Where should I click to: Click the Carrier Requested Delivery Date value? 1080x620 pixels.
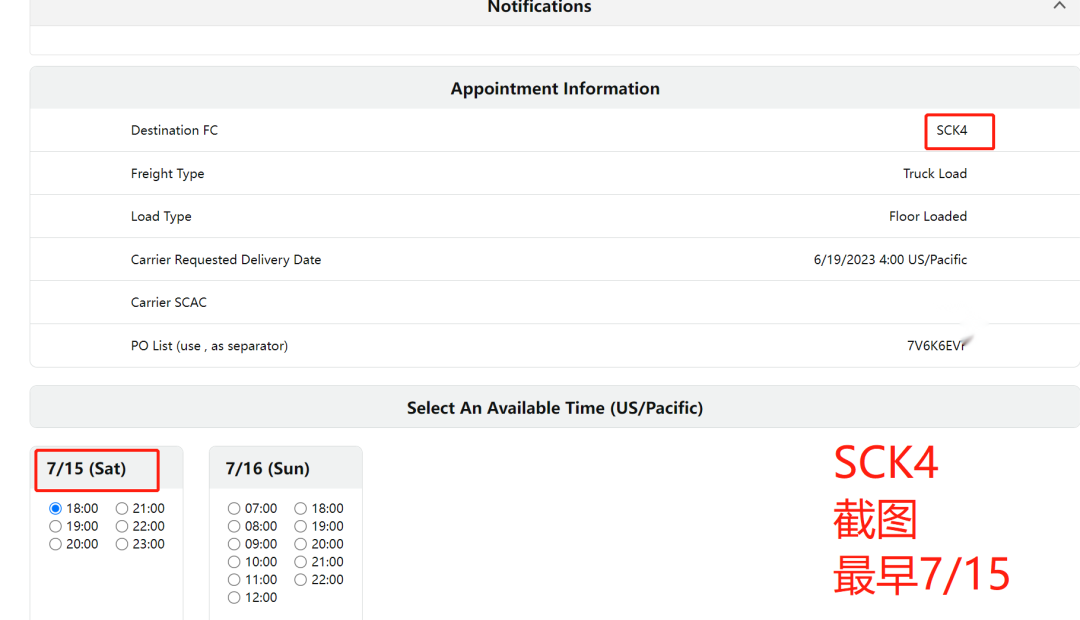[890, 260]
